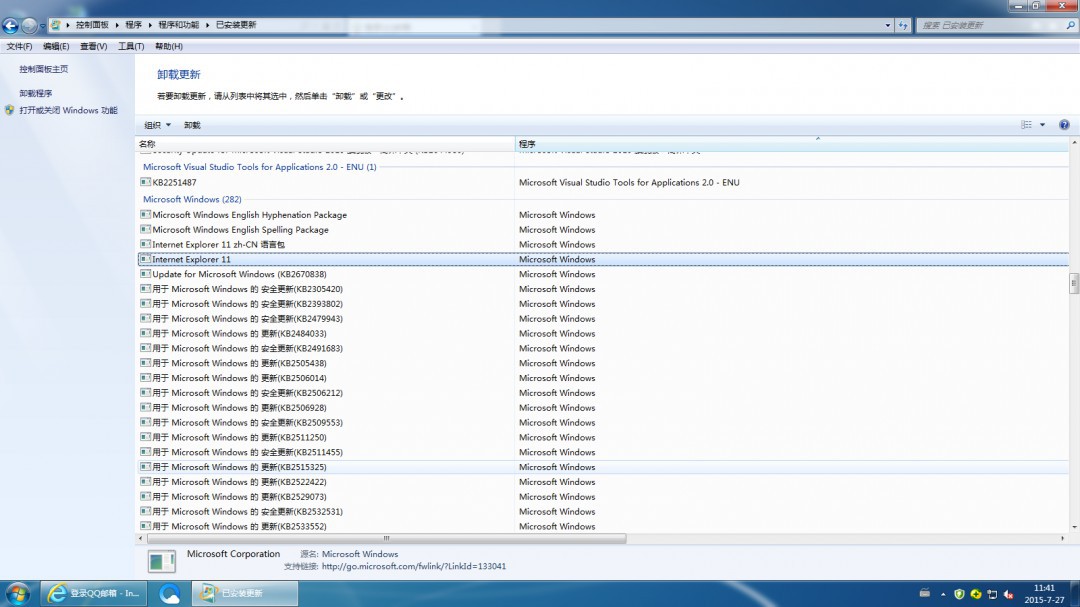Expand the 控制面板 breadcrumb arrow
Viewport: 1080px width, 607px height.
click(x=116, y=25)
